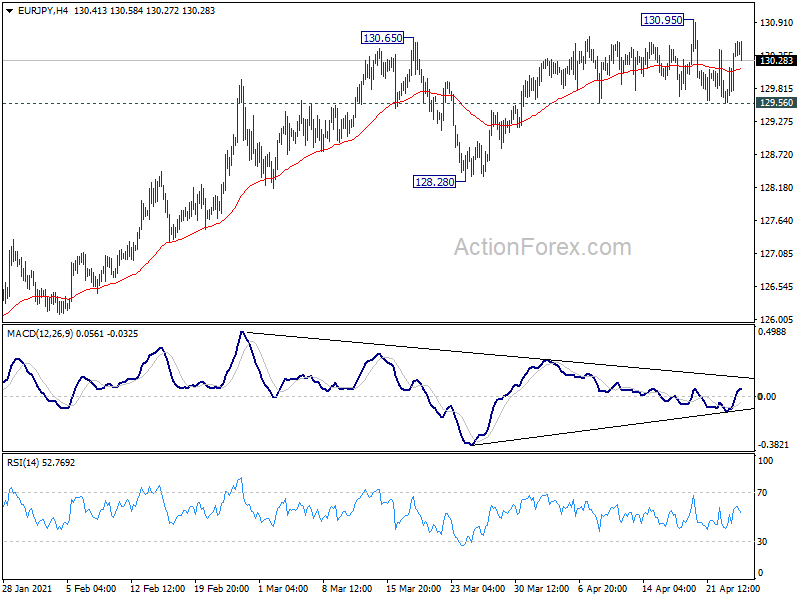This screenshot has height=600, width=800.
Task: Select the 128.280 low price label
Action: coord(434,182)
